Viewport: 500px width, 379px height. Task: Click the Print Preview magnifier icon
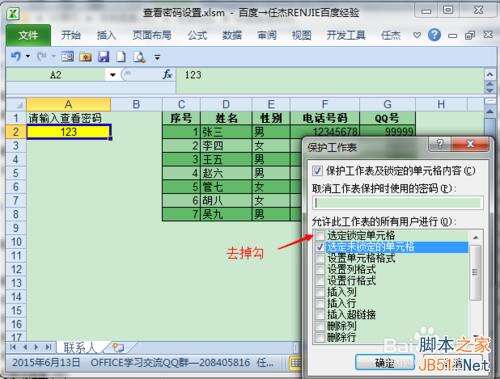click(139, 57)
